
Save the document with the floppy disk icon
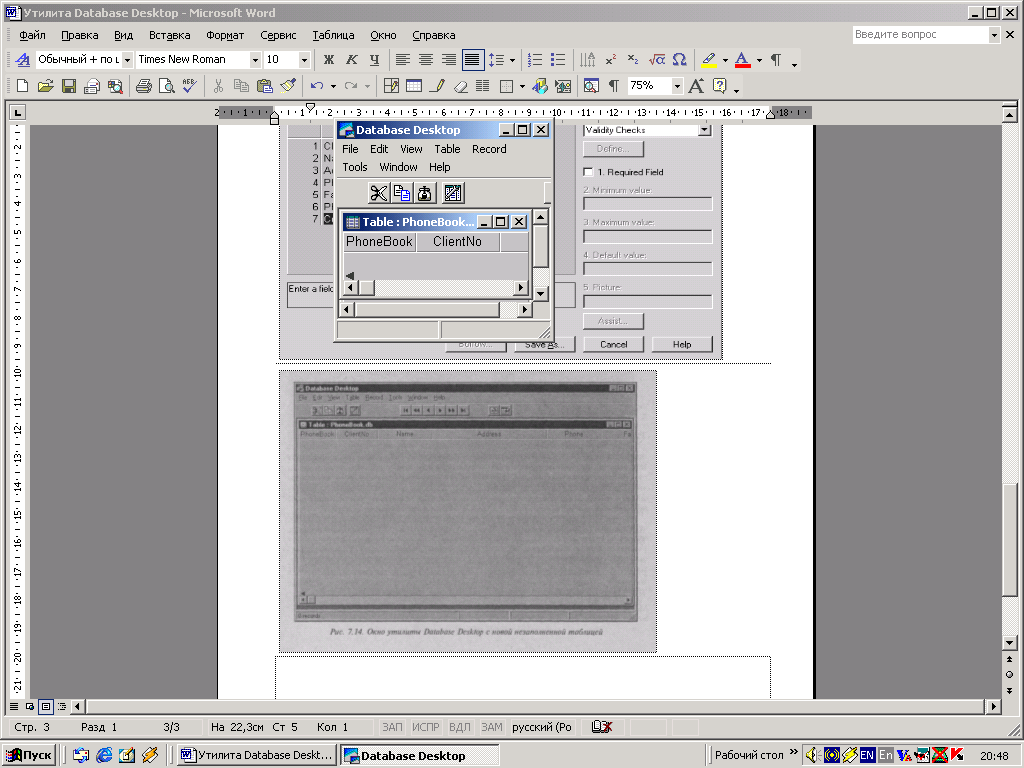pos(69,86)
